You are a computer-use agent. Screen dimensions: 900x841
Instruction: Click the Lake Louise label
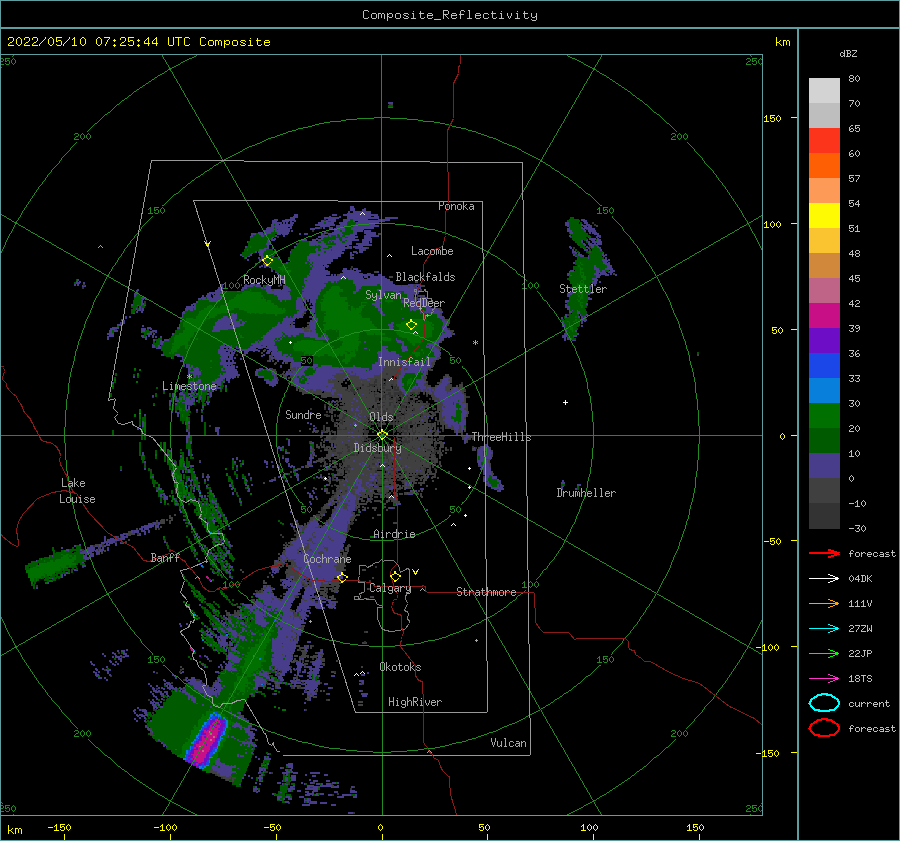[x=77, y=491]
